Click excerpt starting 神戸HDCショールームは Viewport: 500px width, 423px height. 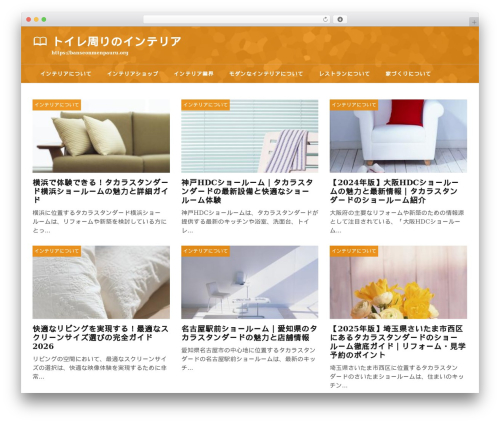tap(250, 221)
